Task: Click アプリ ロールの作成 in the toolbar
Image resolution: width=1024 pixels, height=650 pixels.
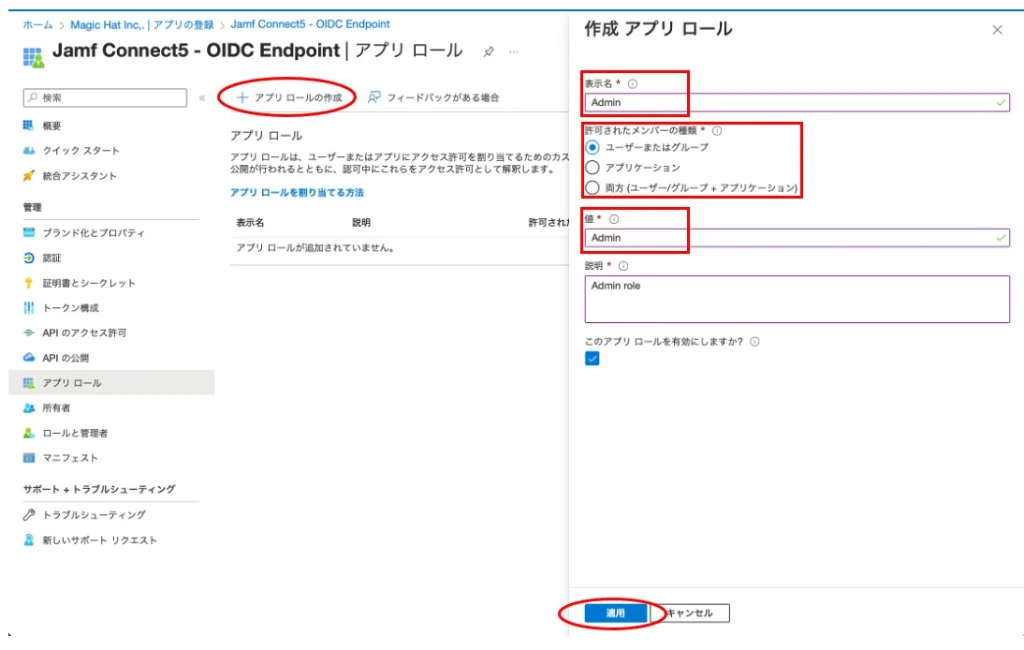Action: (x=289, y=97)
